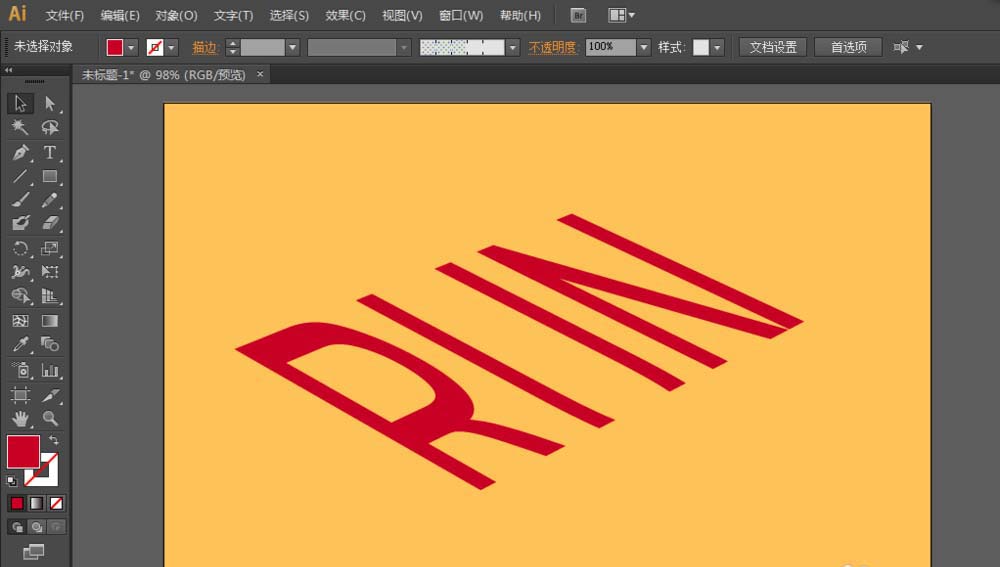The image size is (1000, 567).
Task: Open the 不透明度 transparency link
Action: (x=552, y=47)
